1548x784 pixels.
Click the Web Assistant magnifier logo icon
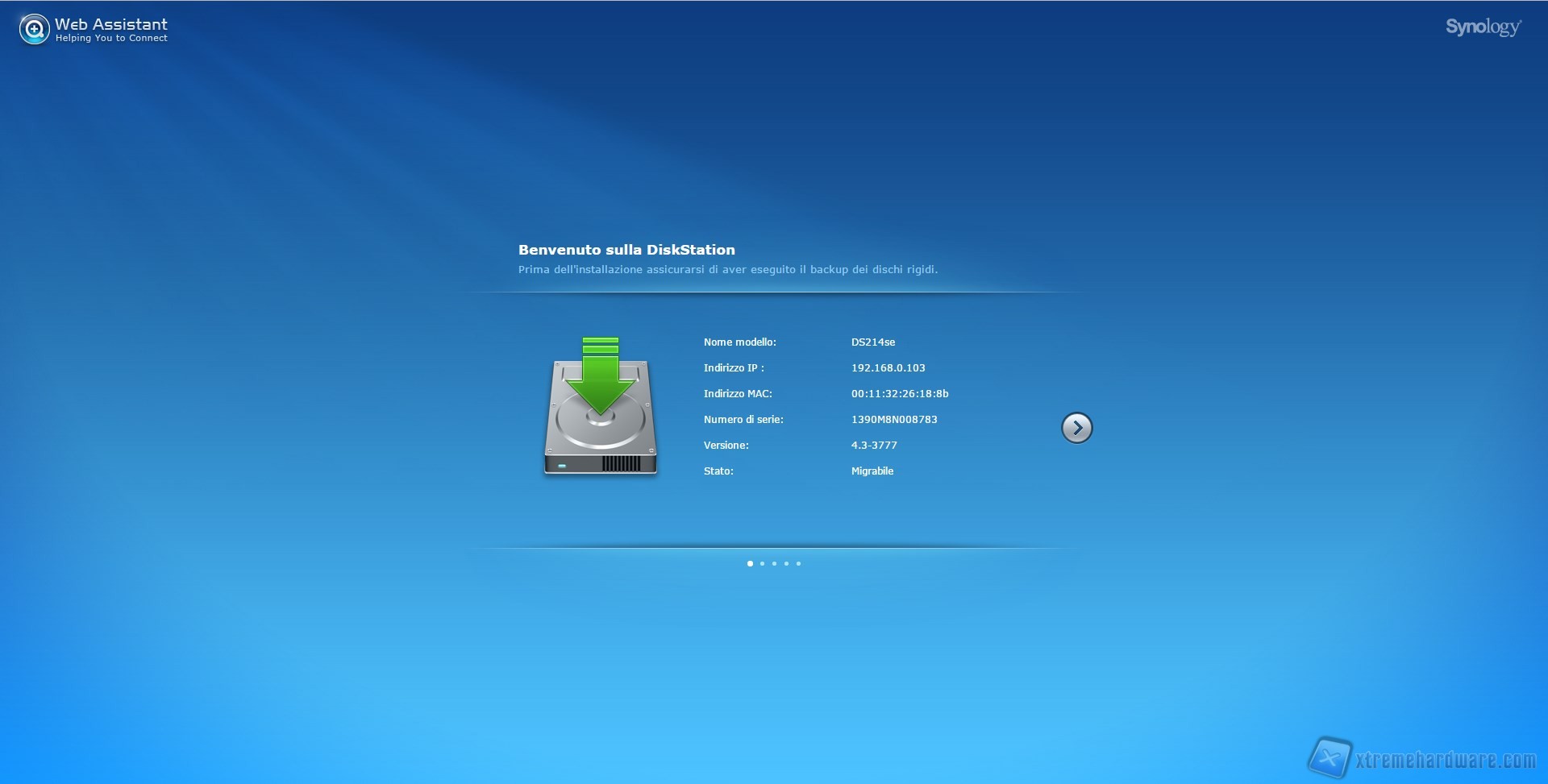pyautogui.click(x=34, y=30)
